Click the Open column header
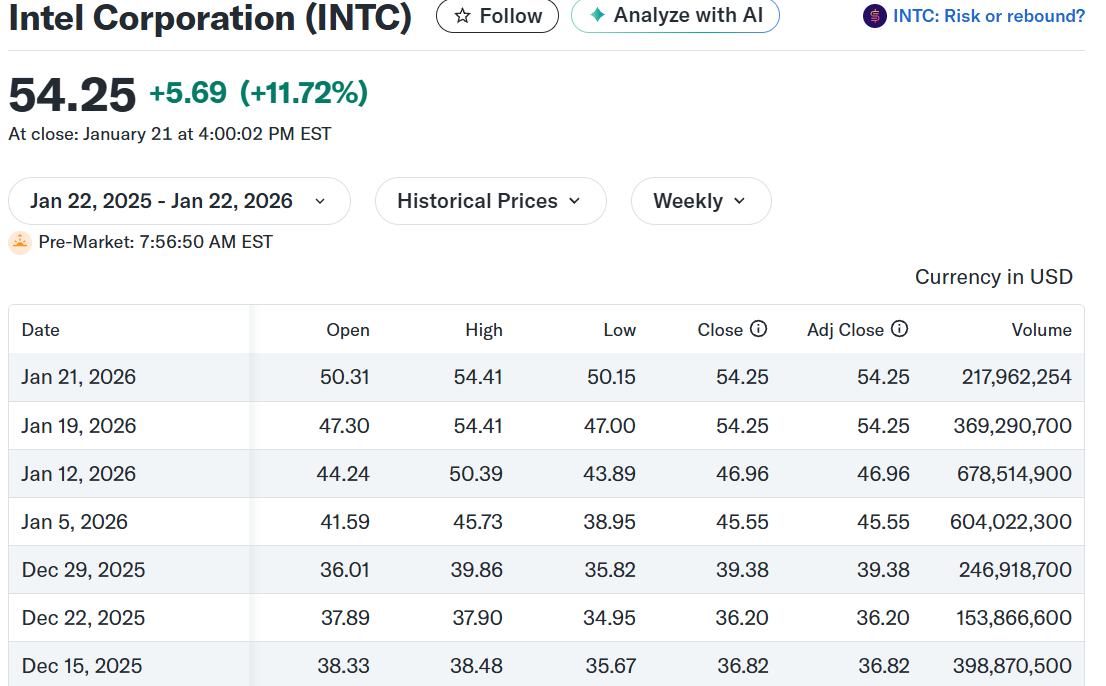This screenshot has width=1106, height=686. [x=348, y=330]
